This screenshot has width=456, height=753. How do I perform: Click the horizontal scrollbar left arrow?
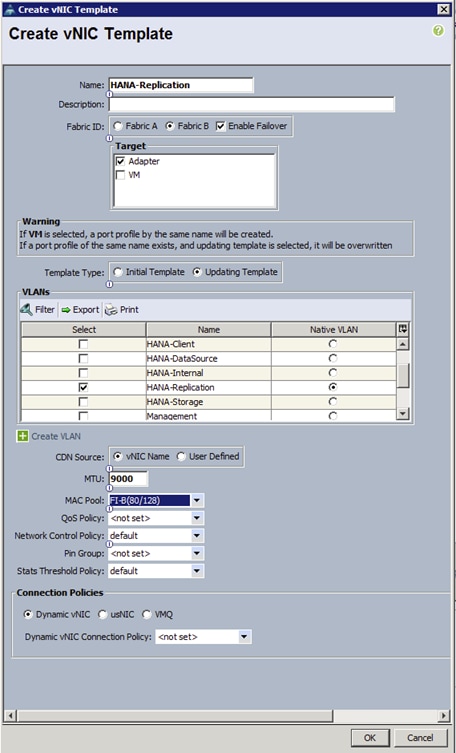[10, 716]
